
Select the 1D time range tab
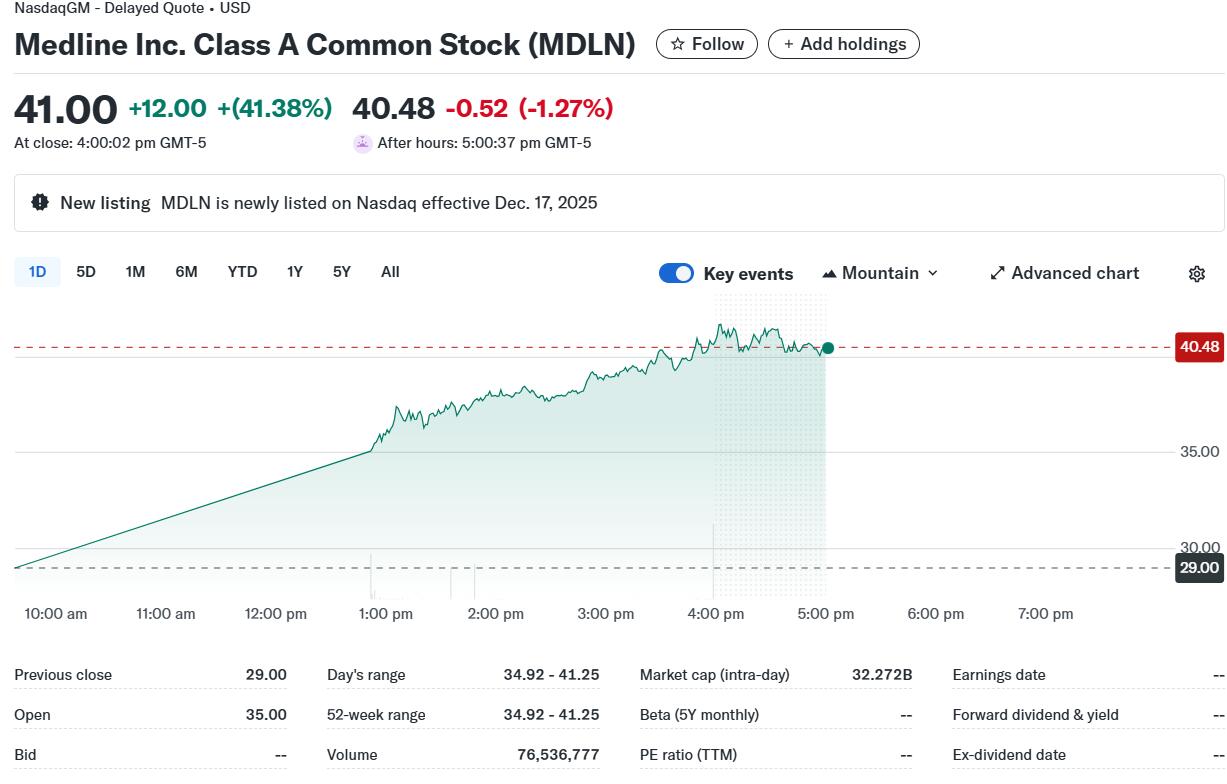pos(37,272)
